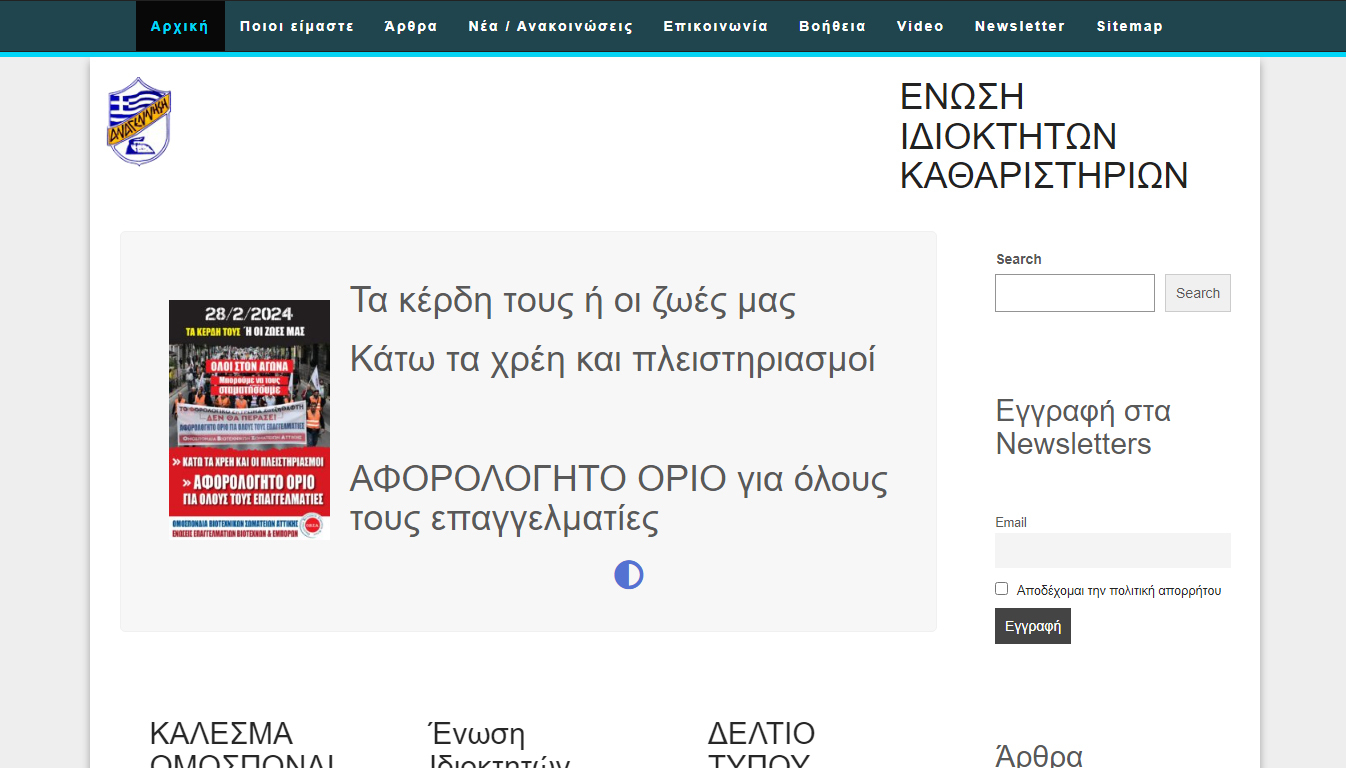The image size is (1346, 768).
Task: Go to Newsletter in navigation bar
Action: (x=1020, y=26)
